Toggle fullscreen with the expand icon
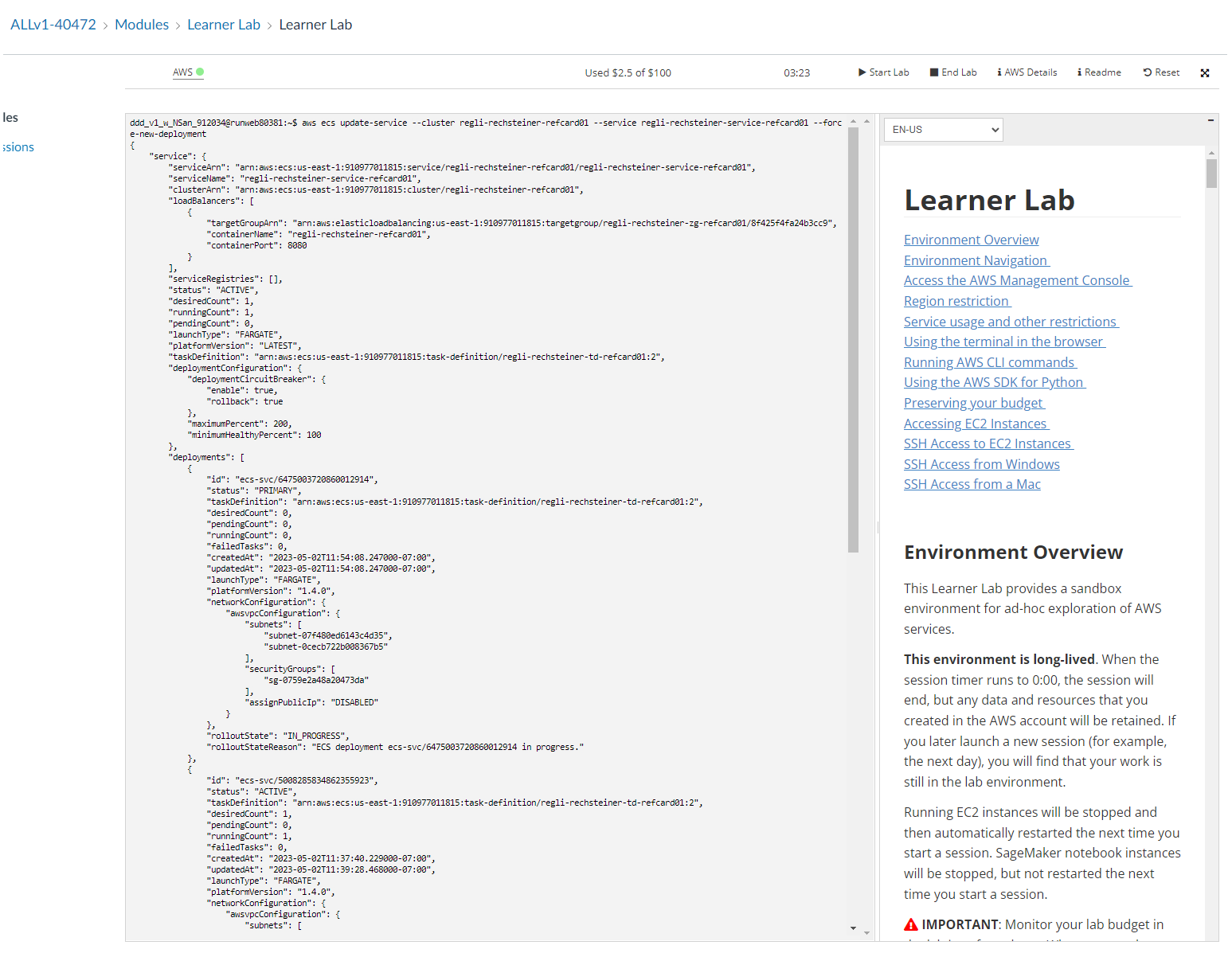1232x957 pixels. pos(1205,73)
